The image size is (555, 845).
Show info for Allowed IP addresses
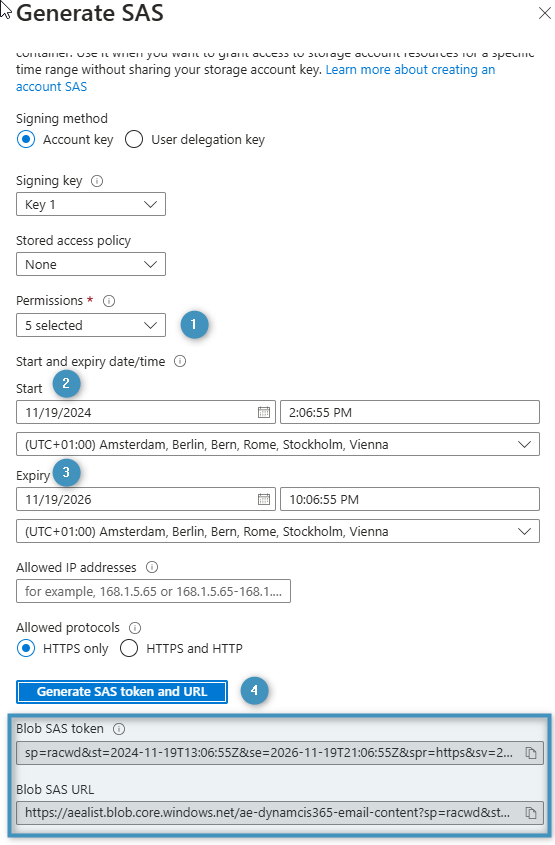(152, 567)
